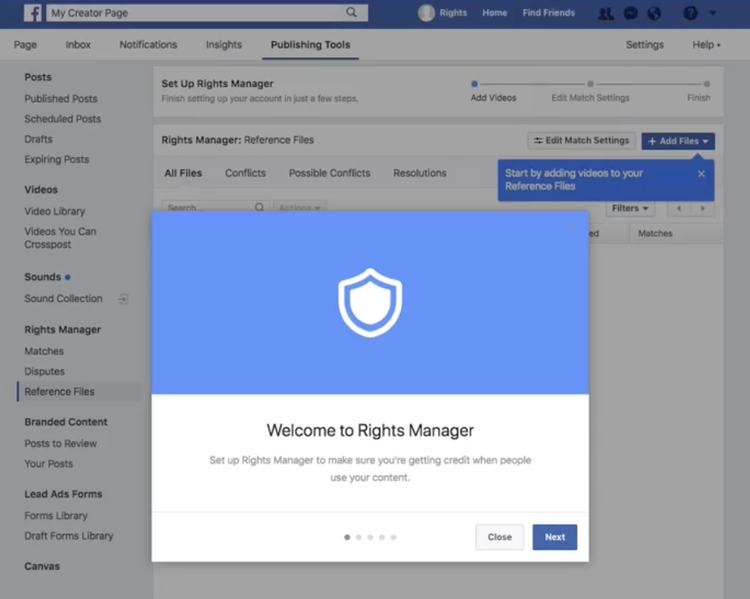Open Videos You Can Crosspost

tap(60, 238)
